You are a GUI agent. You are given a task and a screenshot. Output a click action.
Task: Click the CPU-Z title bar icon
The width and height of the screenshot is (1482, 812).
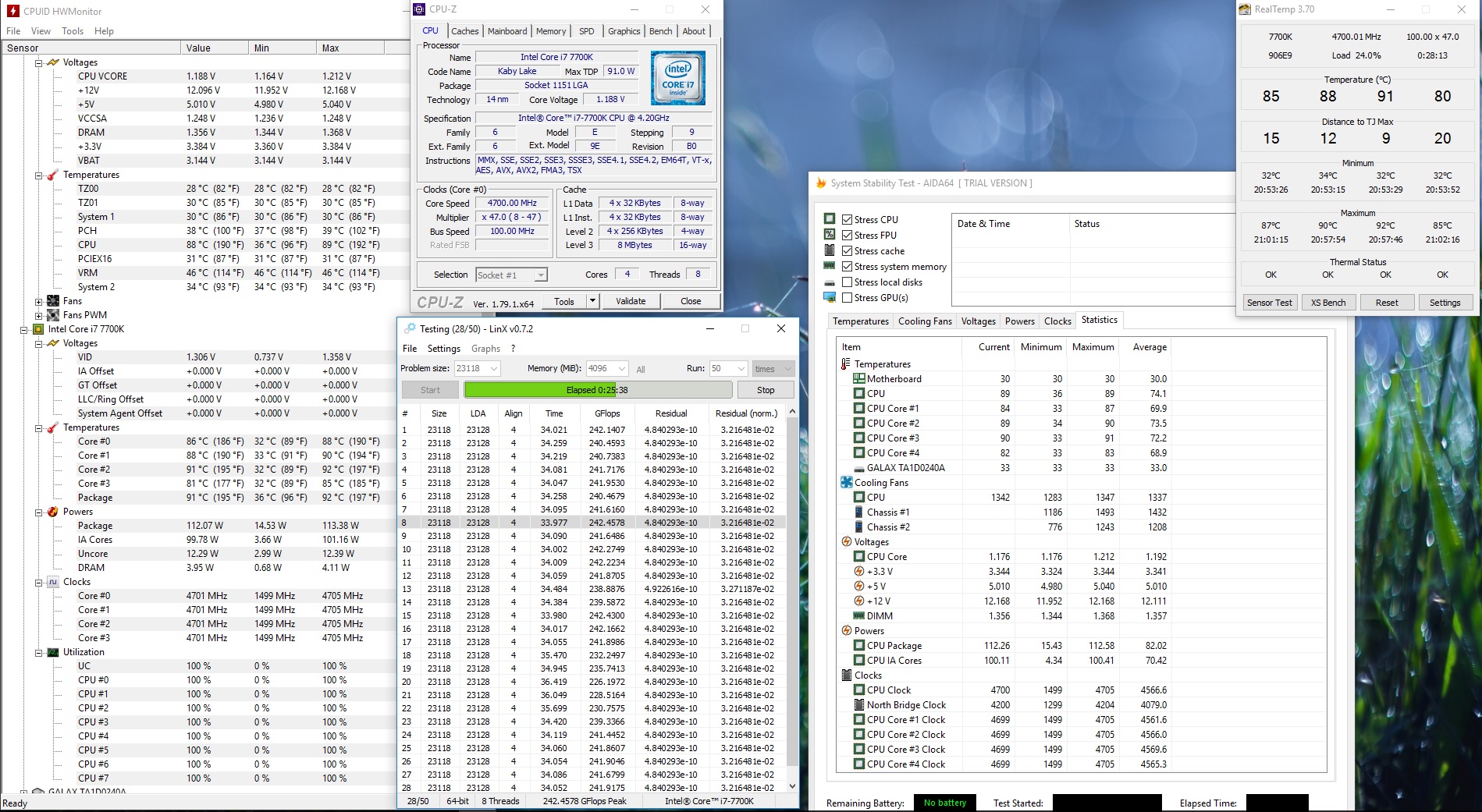coord(420,9)
